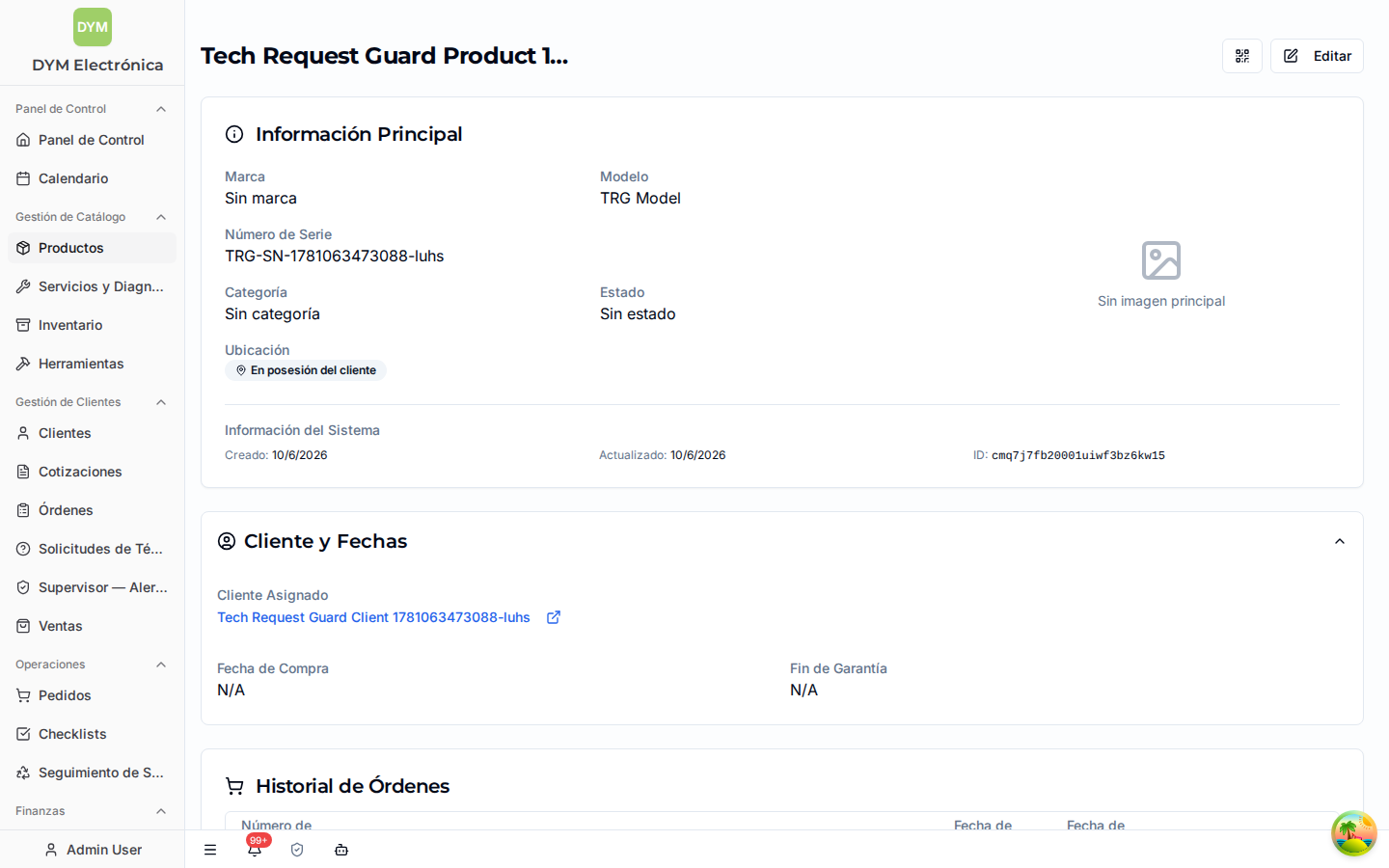The width and height of the screenshot is (1389, 868).
Task: Click the Servicios wrench icon
Action: (x=23, y=286)
